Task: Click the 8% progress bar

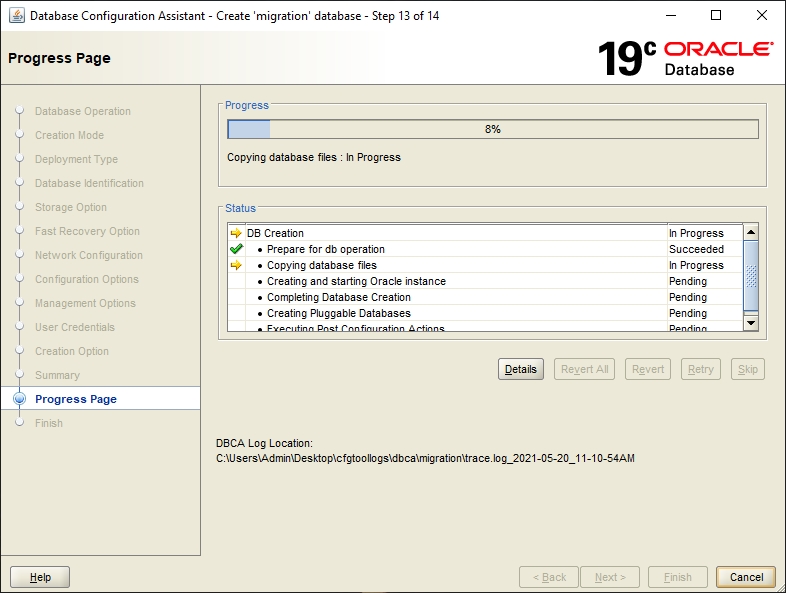Action: tap(492, 129)
